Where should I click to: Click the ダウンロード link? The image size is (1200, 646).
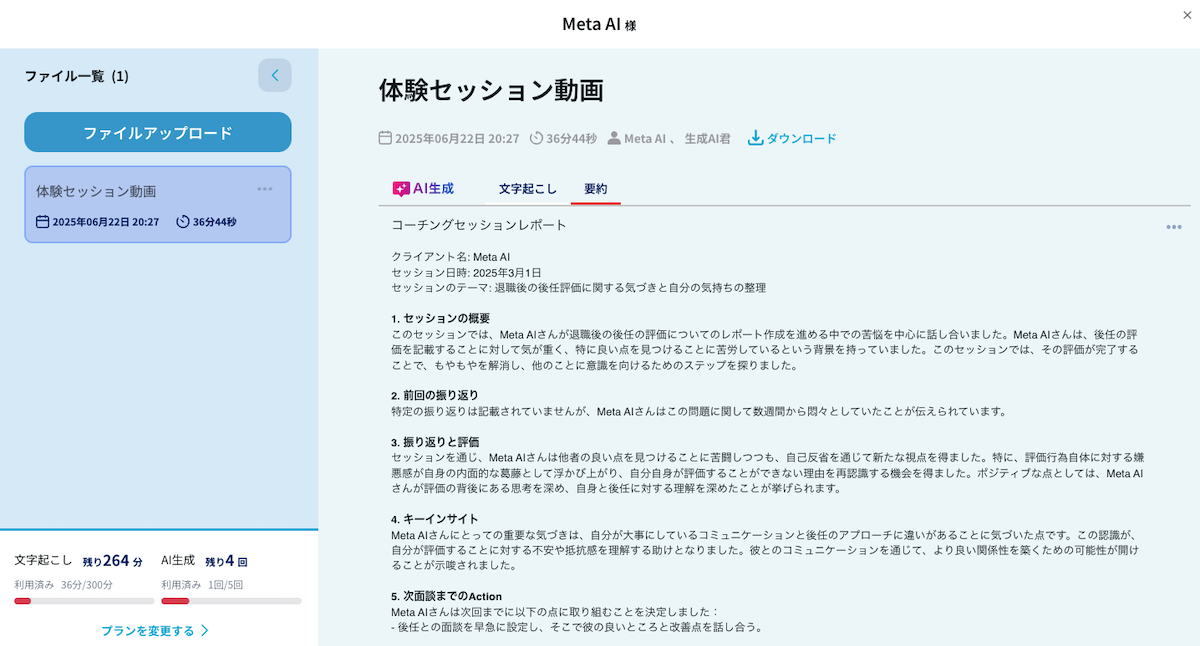[x=792, y=138]
